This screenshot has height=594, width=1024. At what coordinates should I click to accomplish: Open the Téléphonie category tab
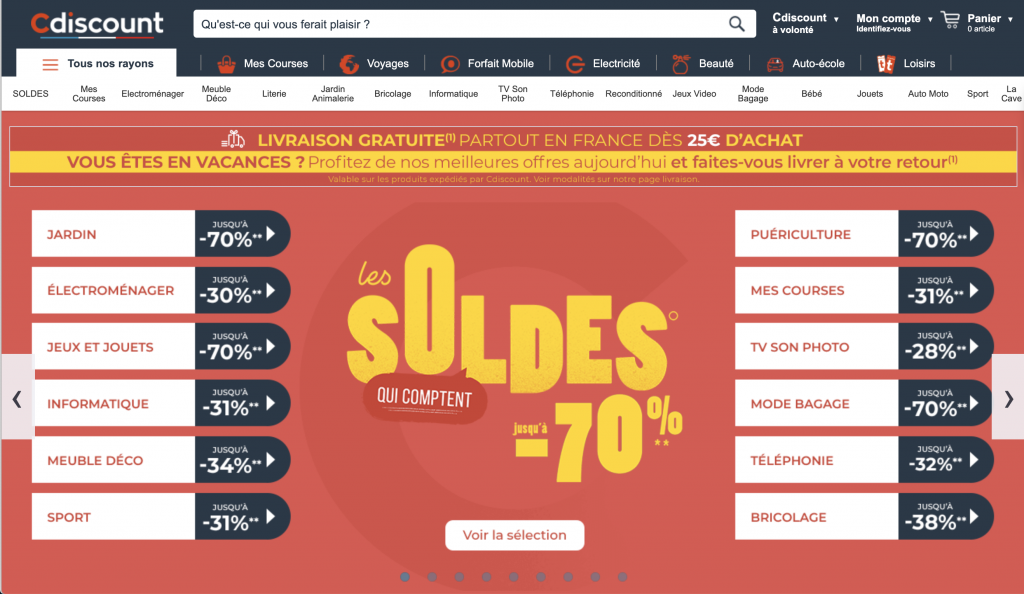coord(571,94)
